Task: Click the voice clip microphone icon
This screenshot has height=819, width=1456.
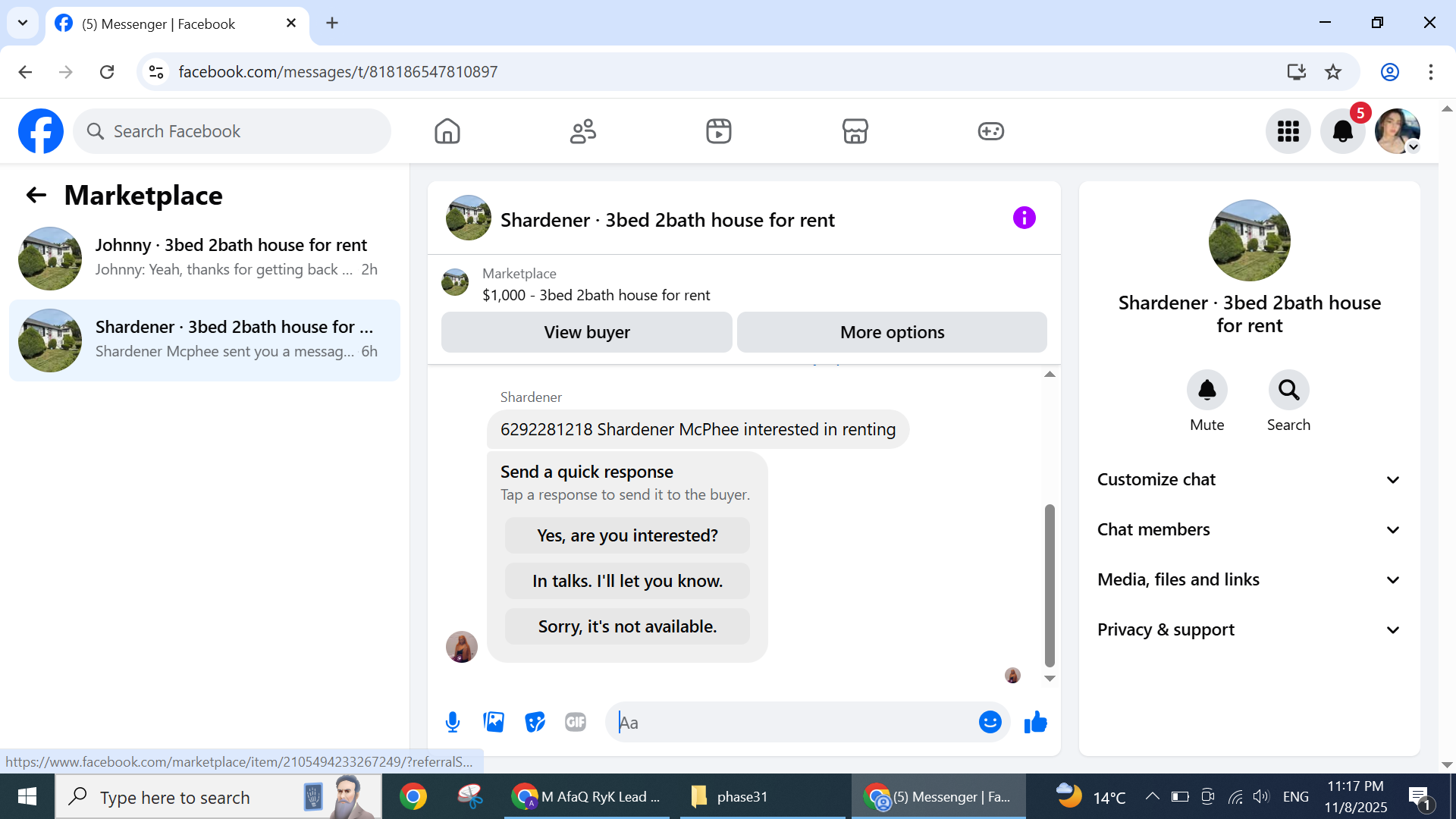Action: 453,722
